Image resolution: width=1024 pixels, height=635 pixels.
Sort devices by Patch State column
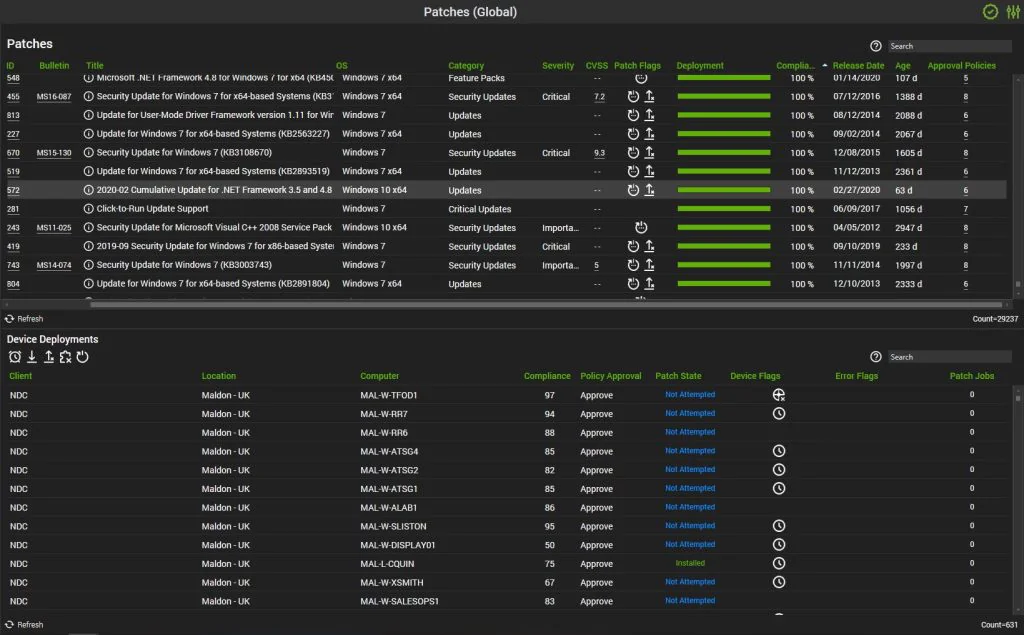tap(678, 376)
